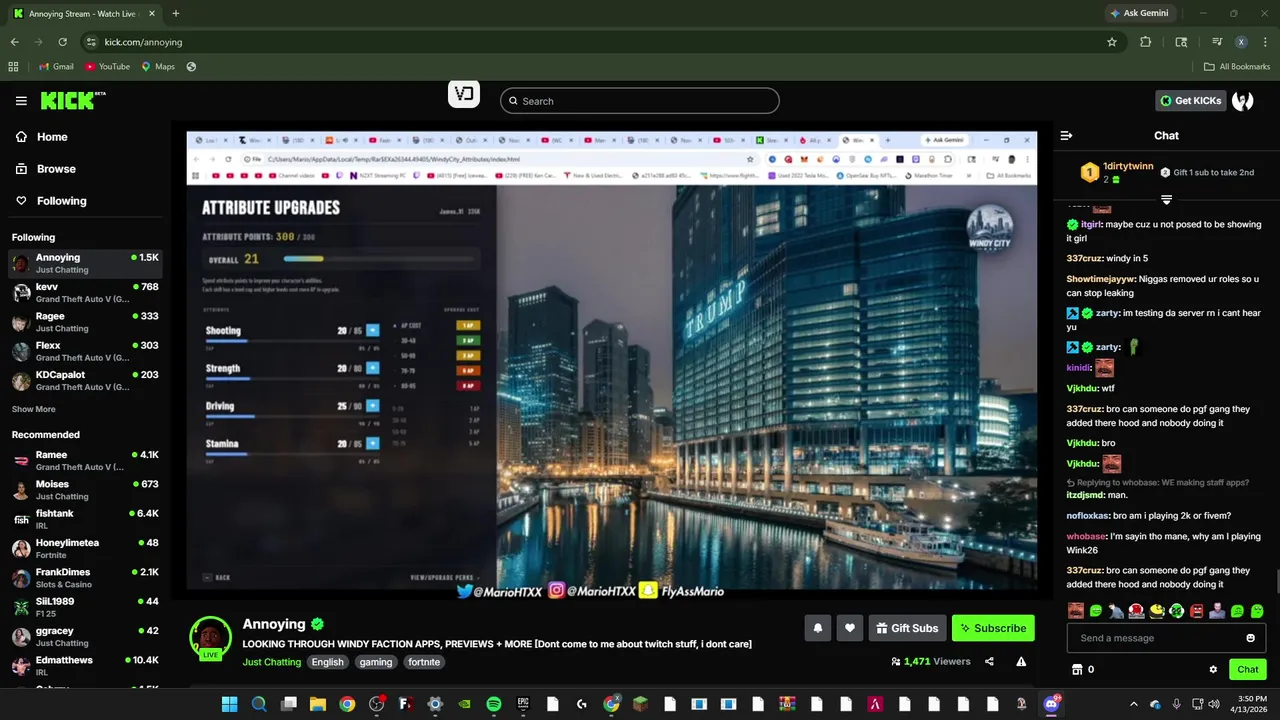Click the Gift Subs button
1280x720 pixels.
pos(907,628)
